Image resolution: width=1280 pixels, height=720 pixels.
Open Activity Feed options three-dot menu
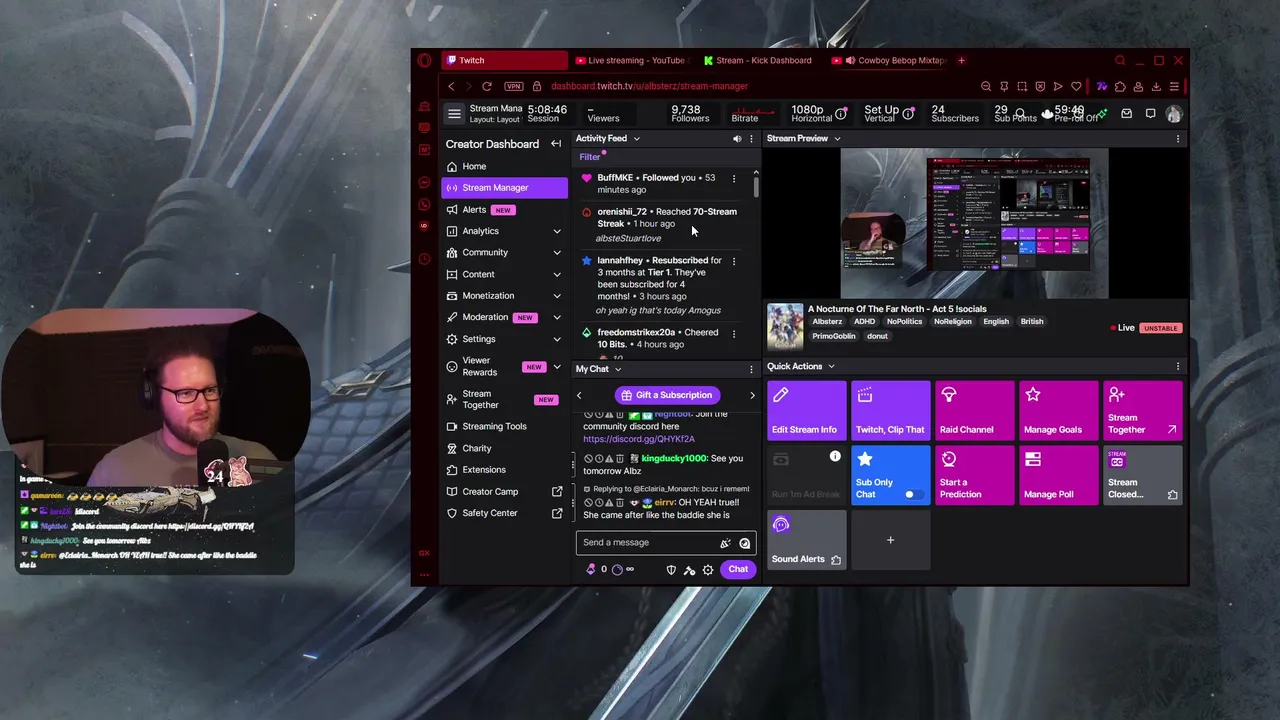[x=751, y=139]
